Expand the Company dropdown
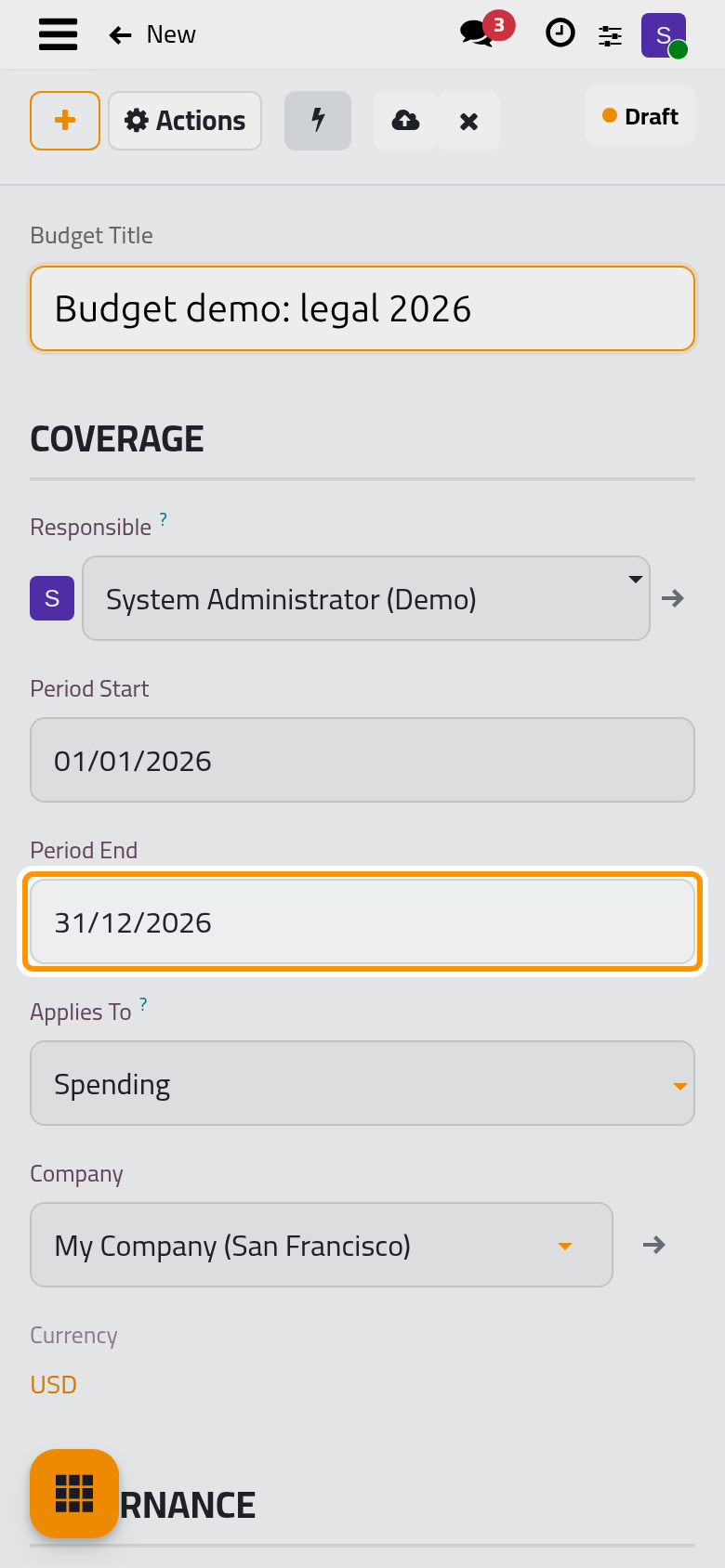Screen dimensions: 725x1568 tap(322, 1245)
